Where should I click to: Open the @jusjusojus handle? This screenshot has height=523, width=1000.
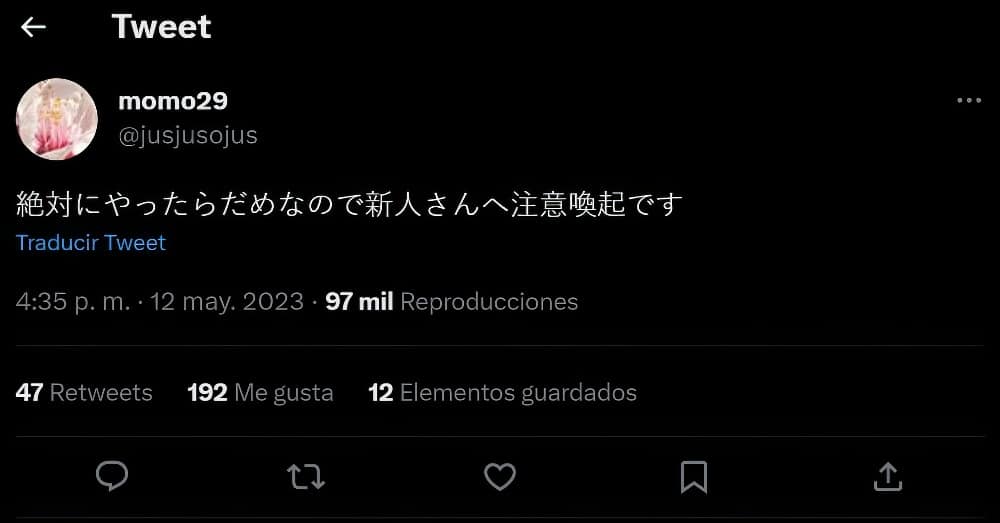click(188, 135)
